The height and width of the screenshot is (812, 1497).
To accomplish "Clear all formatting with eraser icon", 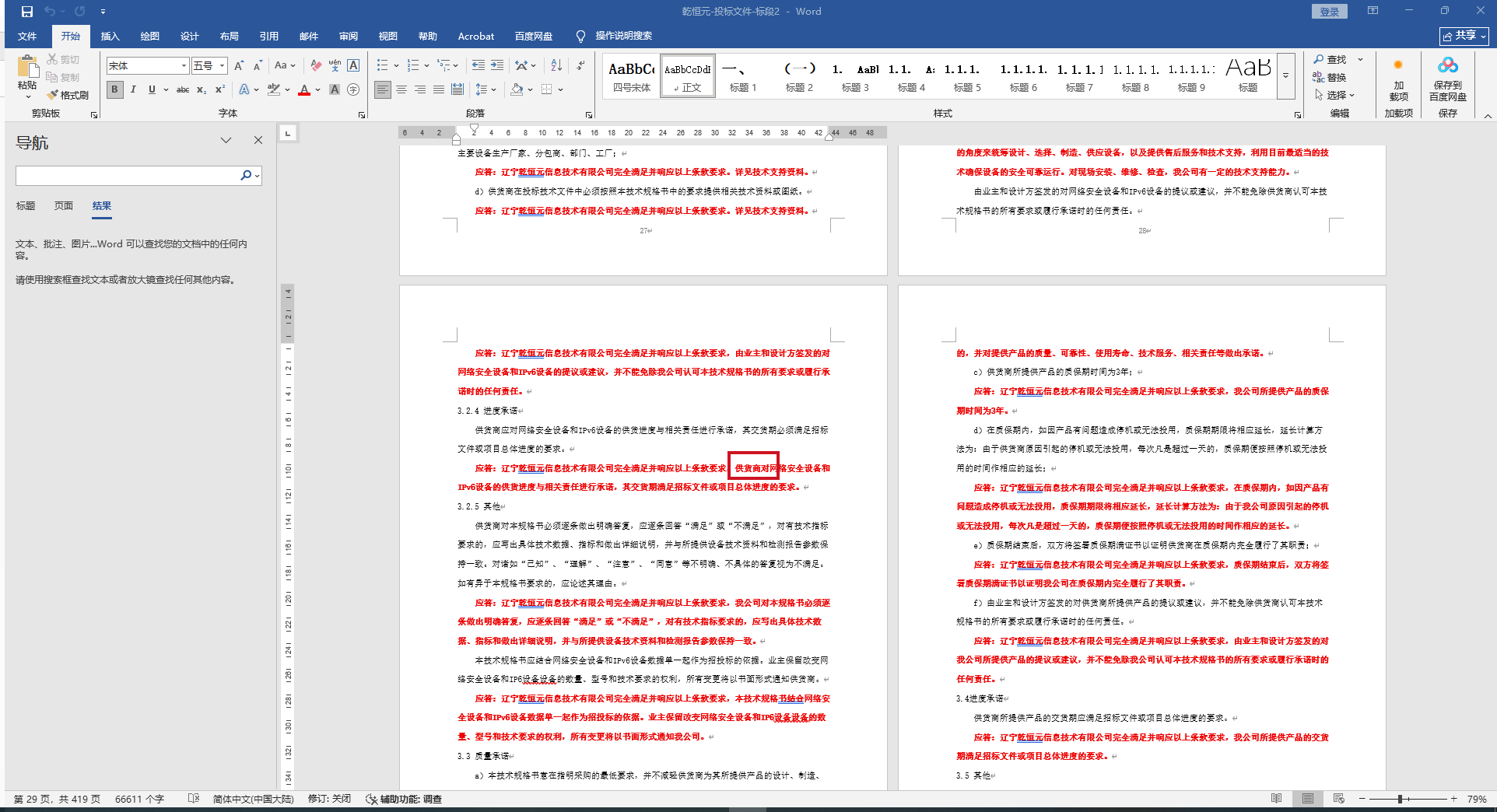I will coord(315,66).
